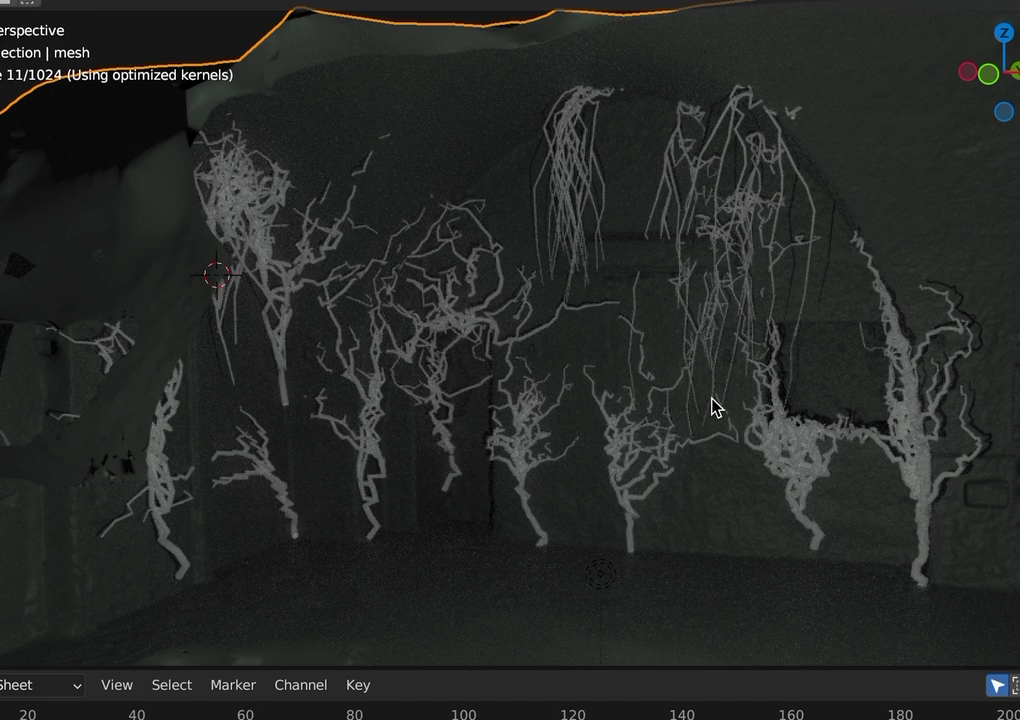The image size is (1020, 720).
Task: Open the Dope Sheet mode dropdown
Action: pyautogui.click(x=41, y=685)
